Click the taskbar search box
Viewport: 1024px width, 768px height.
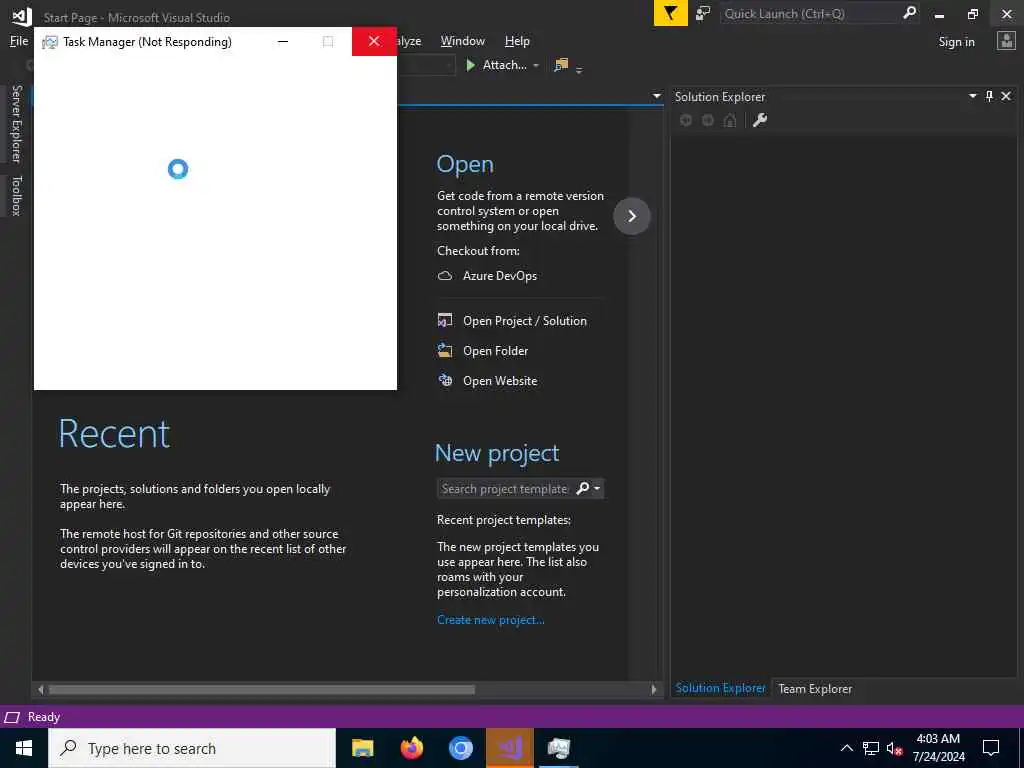coord(192,748)
